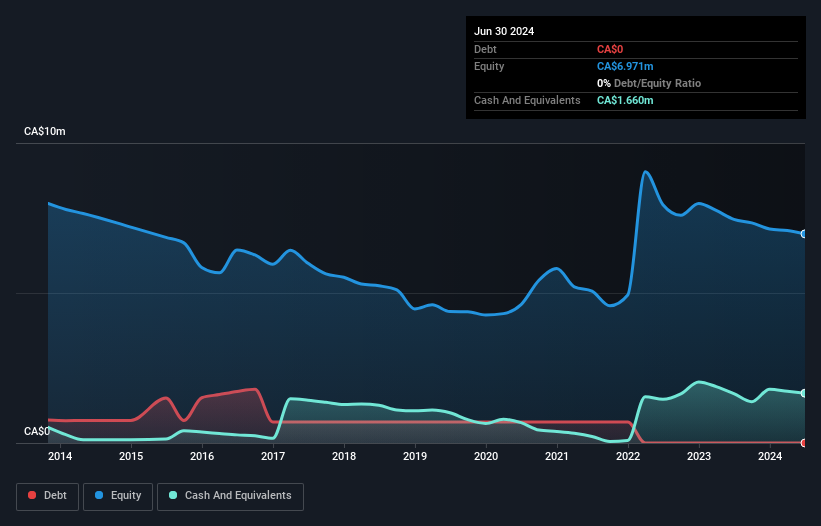
Task: Click the Equity value CA$6.971m in tooltip
Action: (x=625, y=66)
